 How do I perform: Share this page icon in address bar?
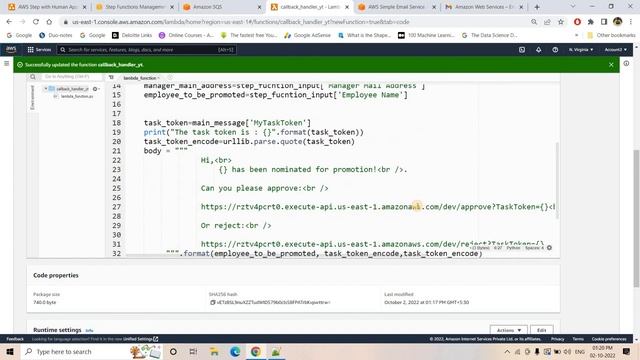(x=547, y=22)
